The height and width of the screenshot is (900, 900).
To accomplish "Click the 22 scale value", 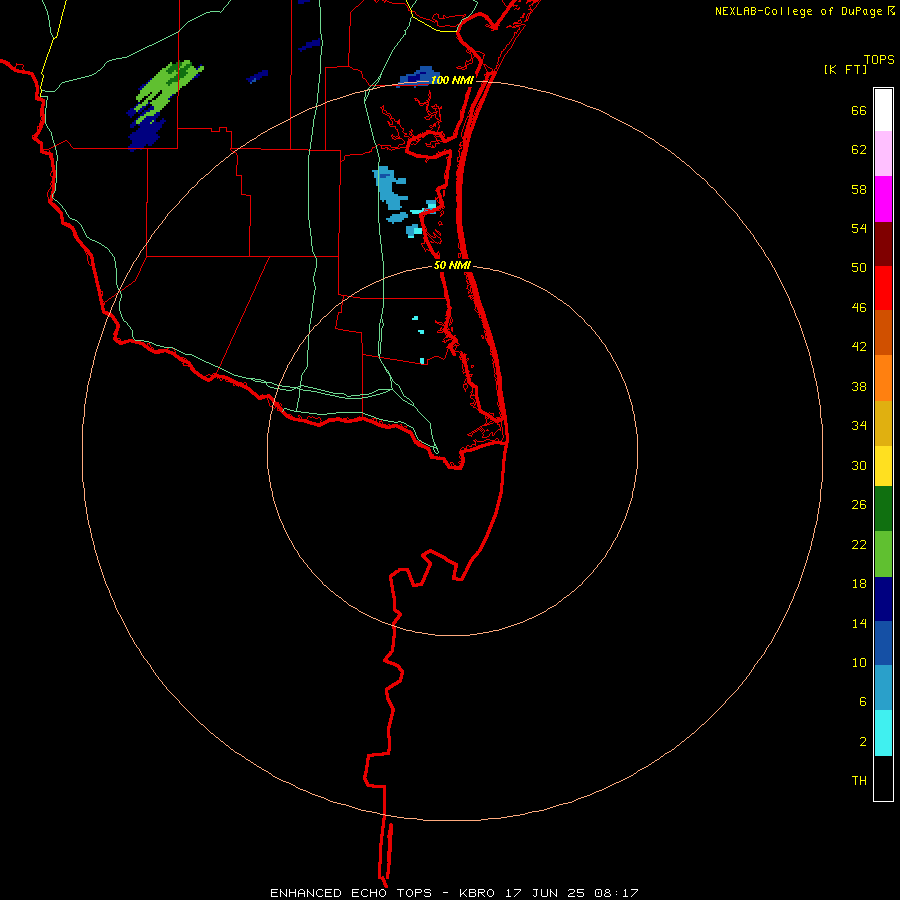I will [859, 544].
